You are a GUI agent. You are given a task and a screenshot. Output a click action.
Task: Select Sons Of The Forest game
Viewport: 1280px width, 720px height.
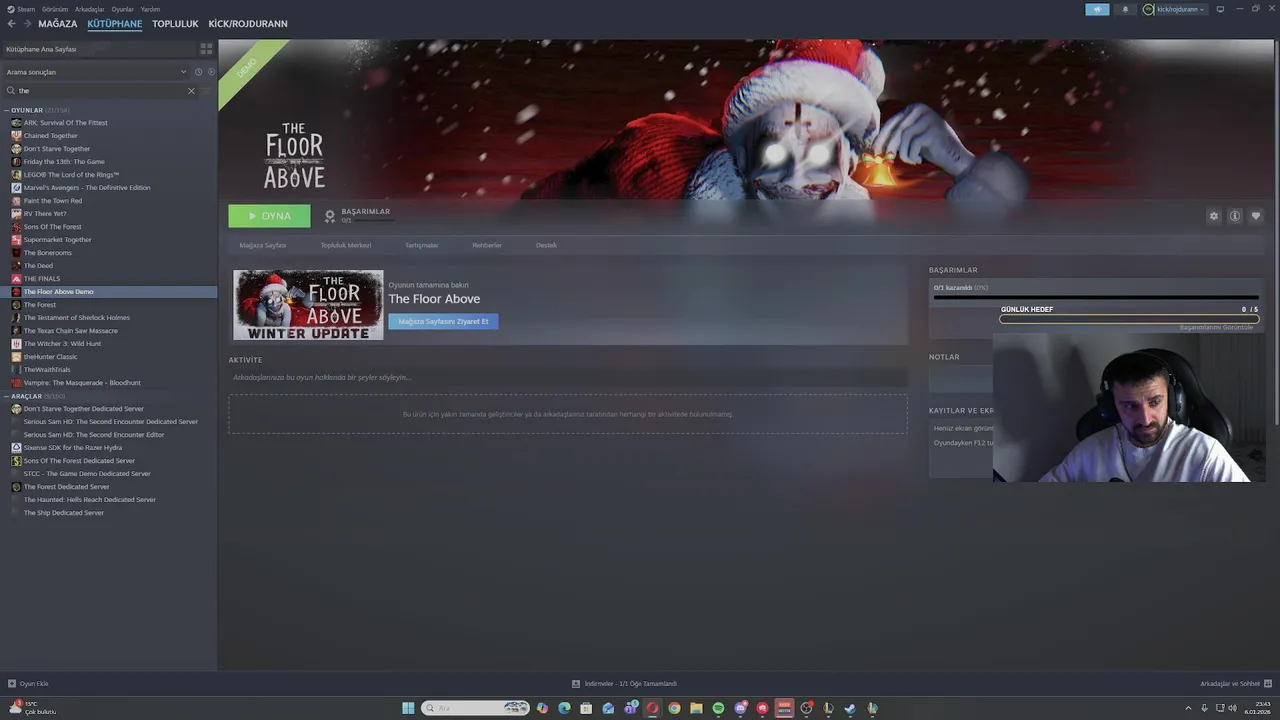[52, 227]
